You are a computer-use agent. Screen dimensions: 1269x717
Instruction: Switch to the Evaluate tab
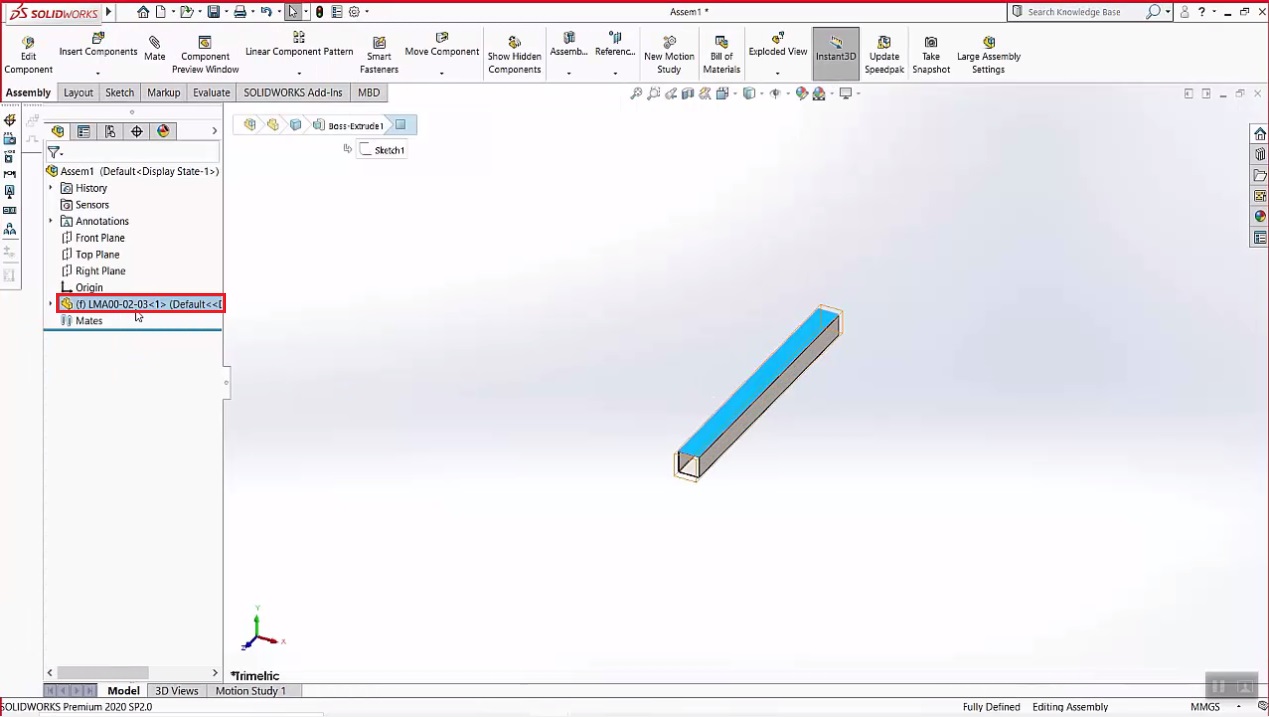click(x=211, y=92)
